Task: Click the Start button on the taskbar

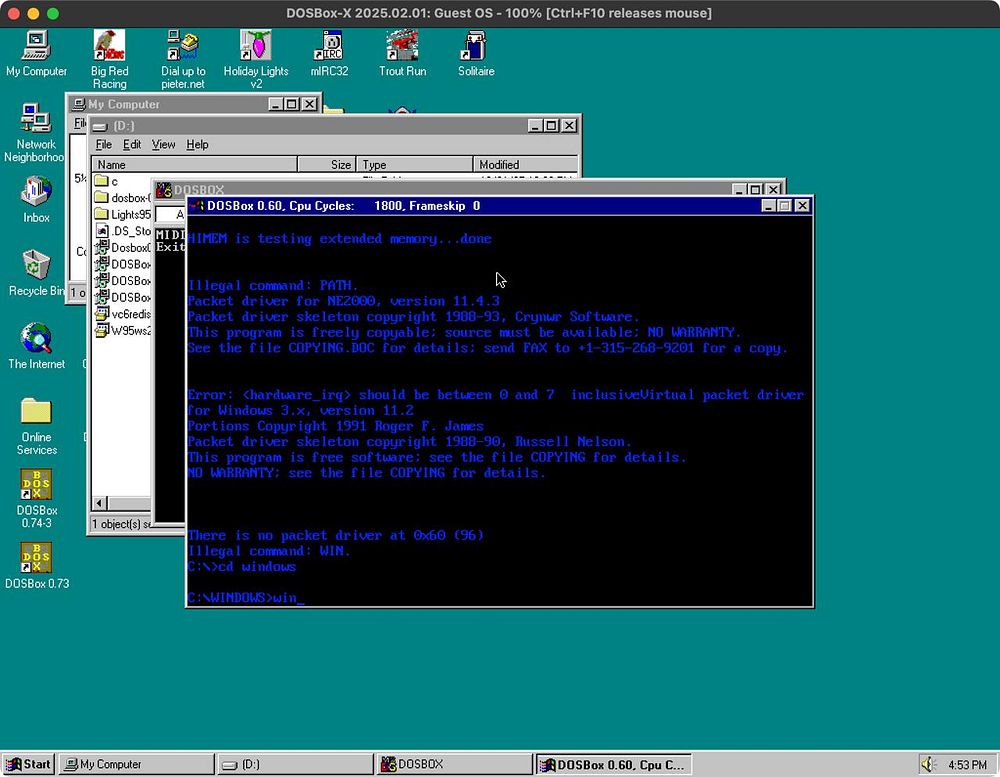Action: [29, 764]
